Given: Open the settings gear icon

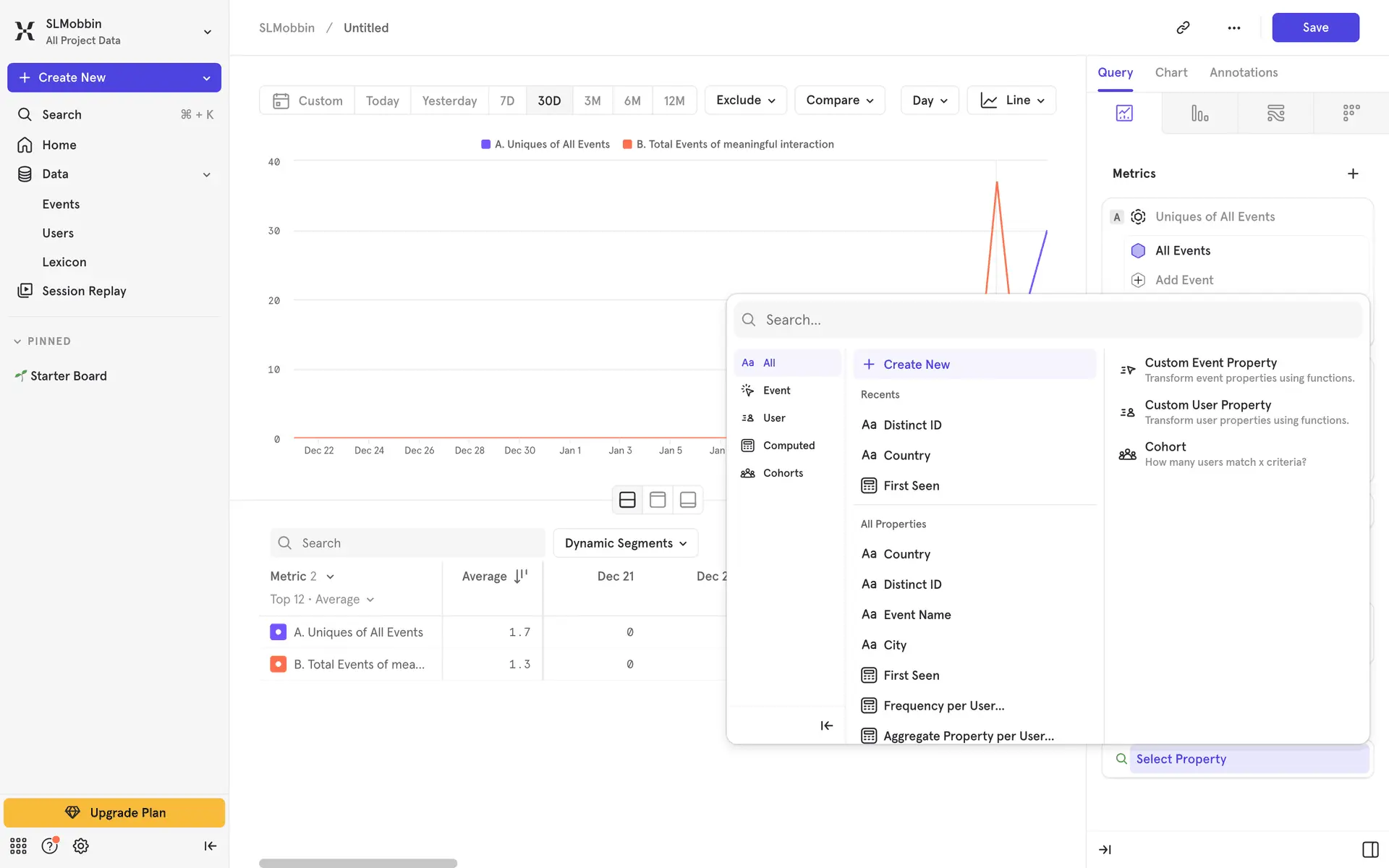Looking at the screenshot, I should click(x=81, y=846).
